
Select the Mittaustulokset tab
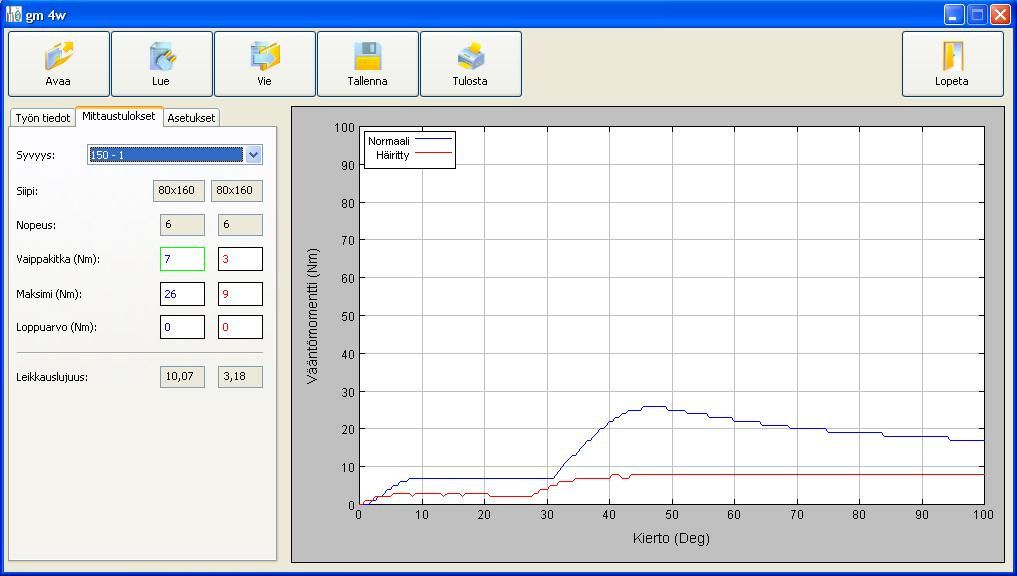119,116
